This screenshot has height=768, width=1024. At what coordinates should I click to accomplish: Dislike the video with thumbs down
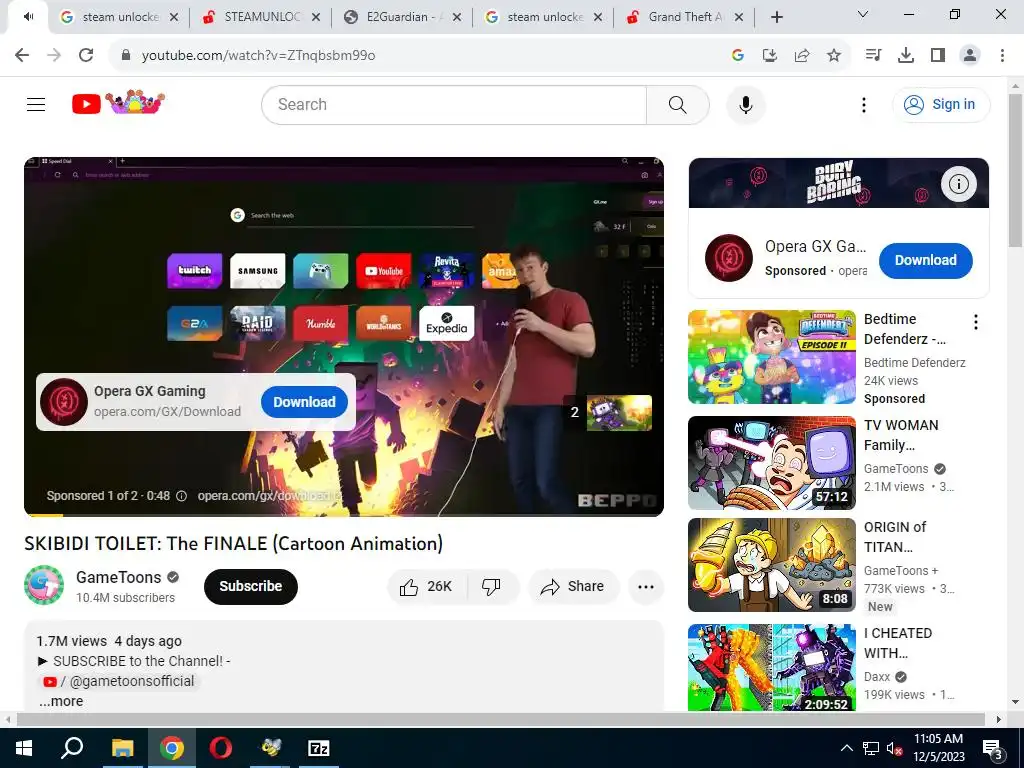tap(492, 586)
